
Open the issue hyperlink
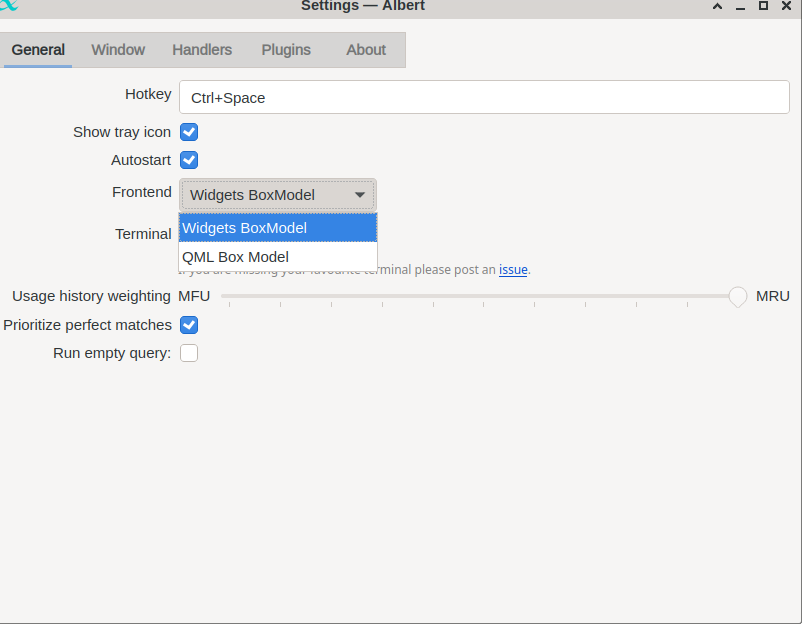point(513,269)
